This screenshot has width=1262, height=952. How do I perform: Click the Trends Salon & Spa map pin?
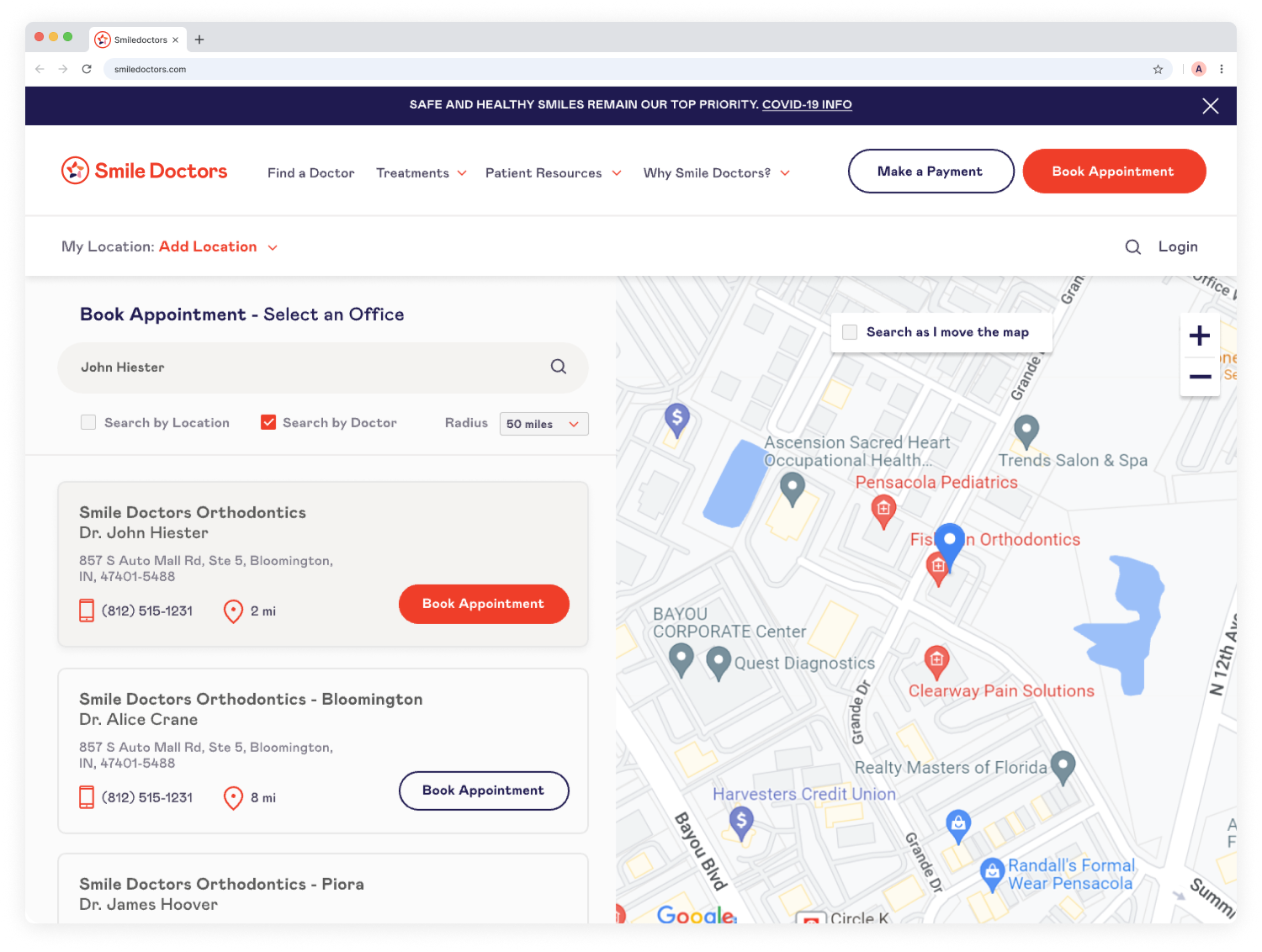point(1026,432)
